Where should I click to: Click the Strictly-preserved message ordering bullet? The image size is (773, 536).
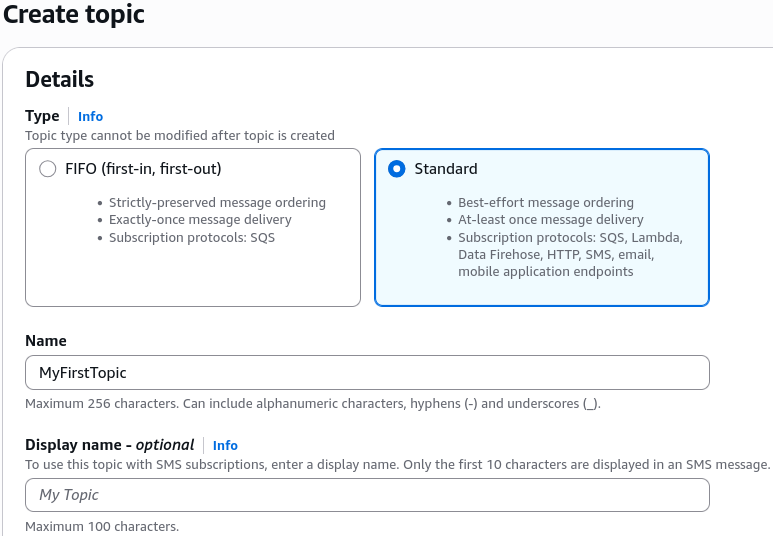point(217,203)
